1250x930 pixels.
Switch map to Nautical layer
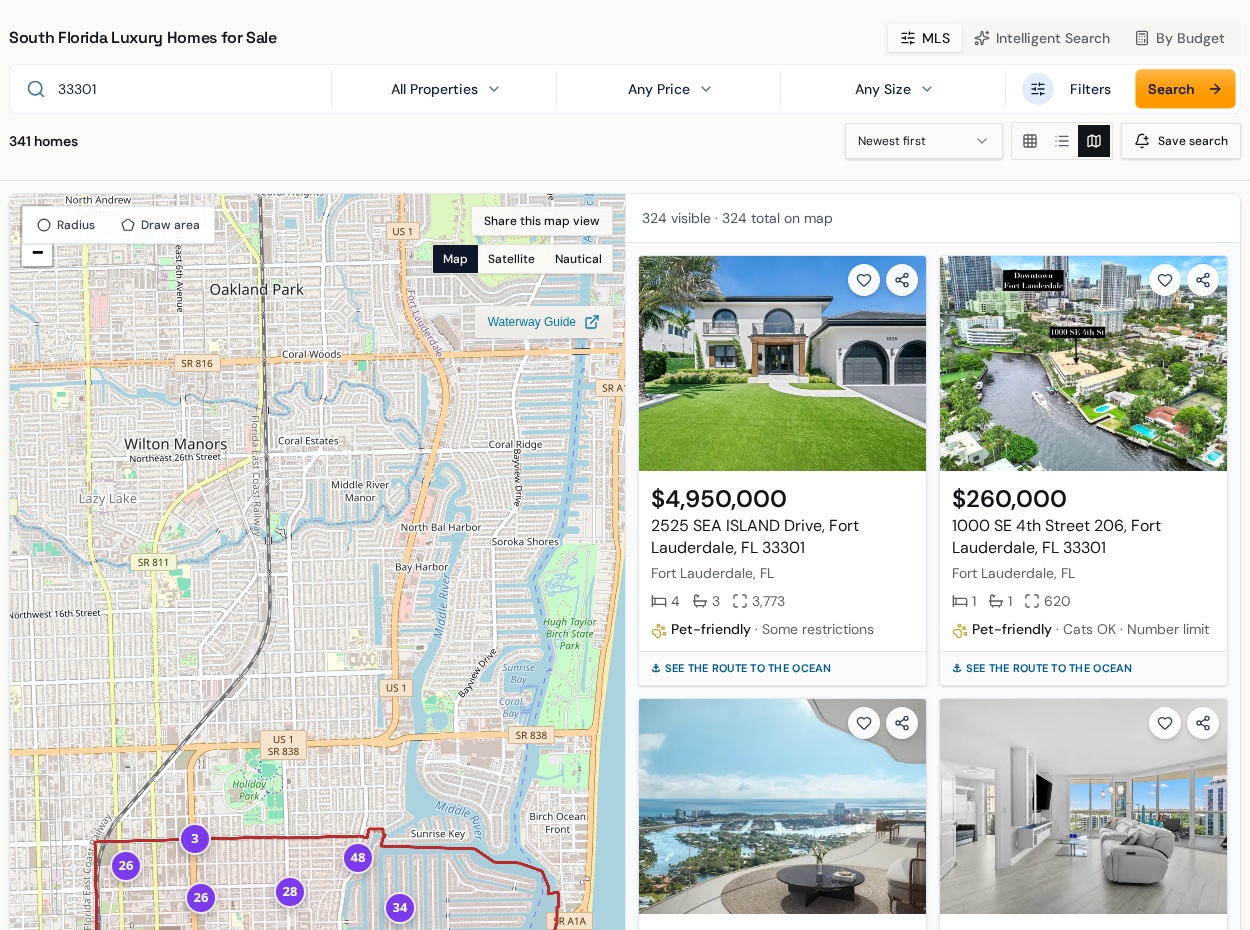tap(578, 259)
